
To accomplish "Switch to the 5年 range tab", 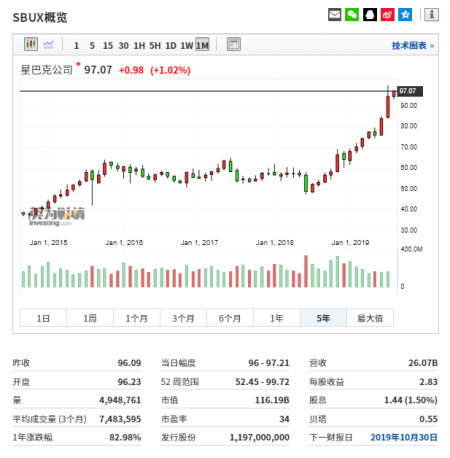I will (x=323, y=318).
